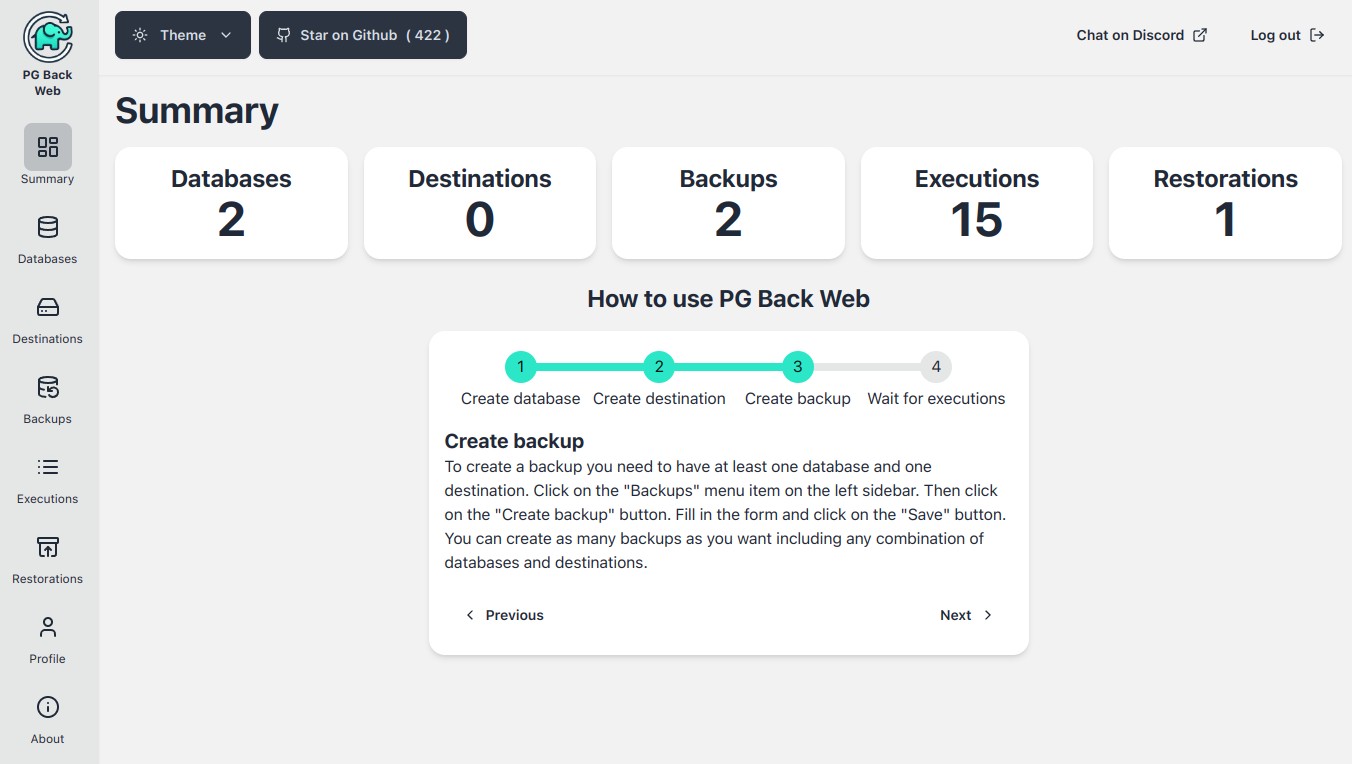Jump to step 1 Create database

(x=521, y=367)
